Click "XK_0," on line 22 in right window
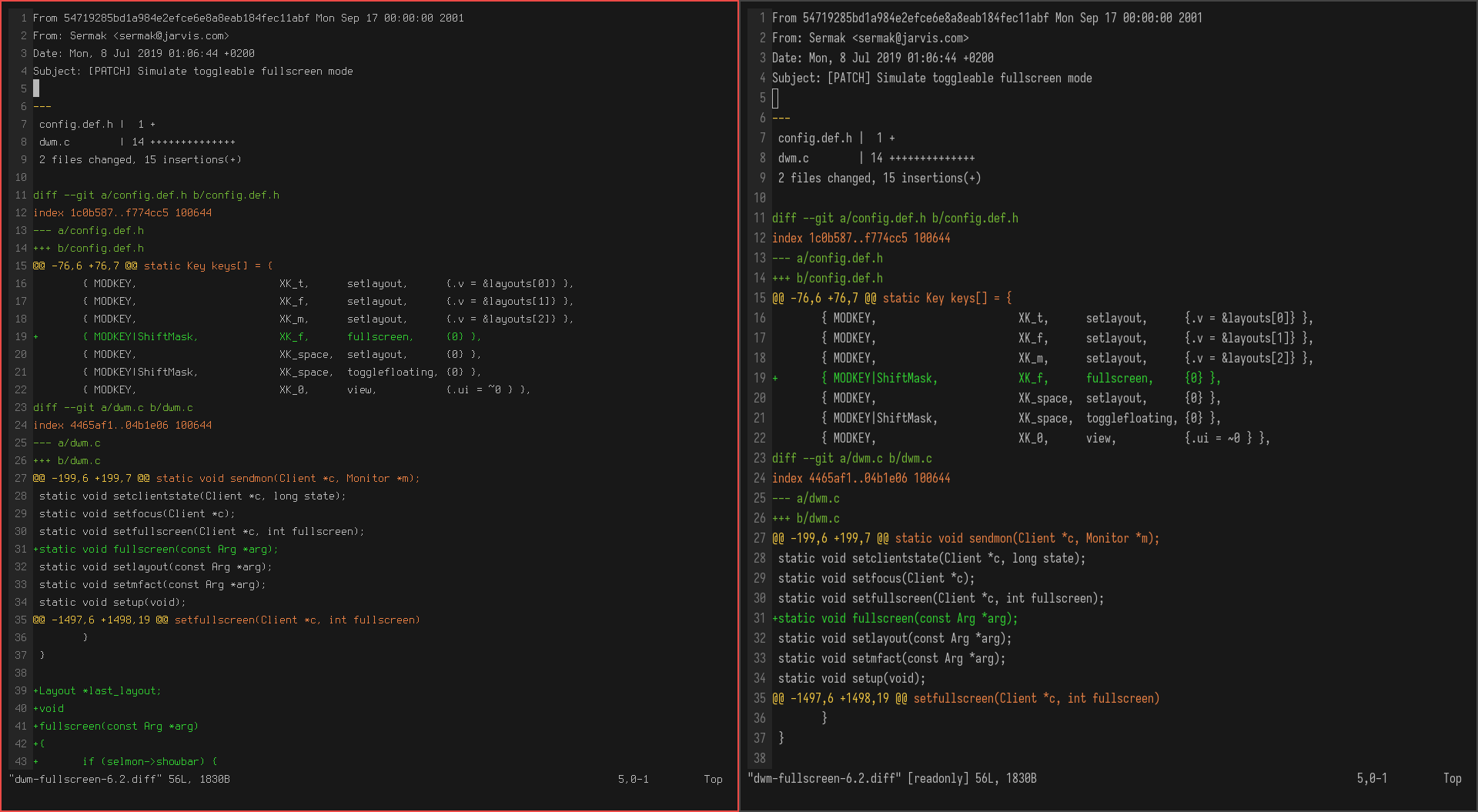 click(x=1033, y=438)
